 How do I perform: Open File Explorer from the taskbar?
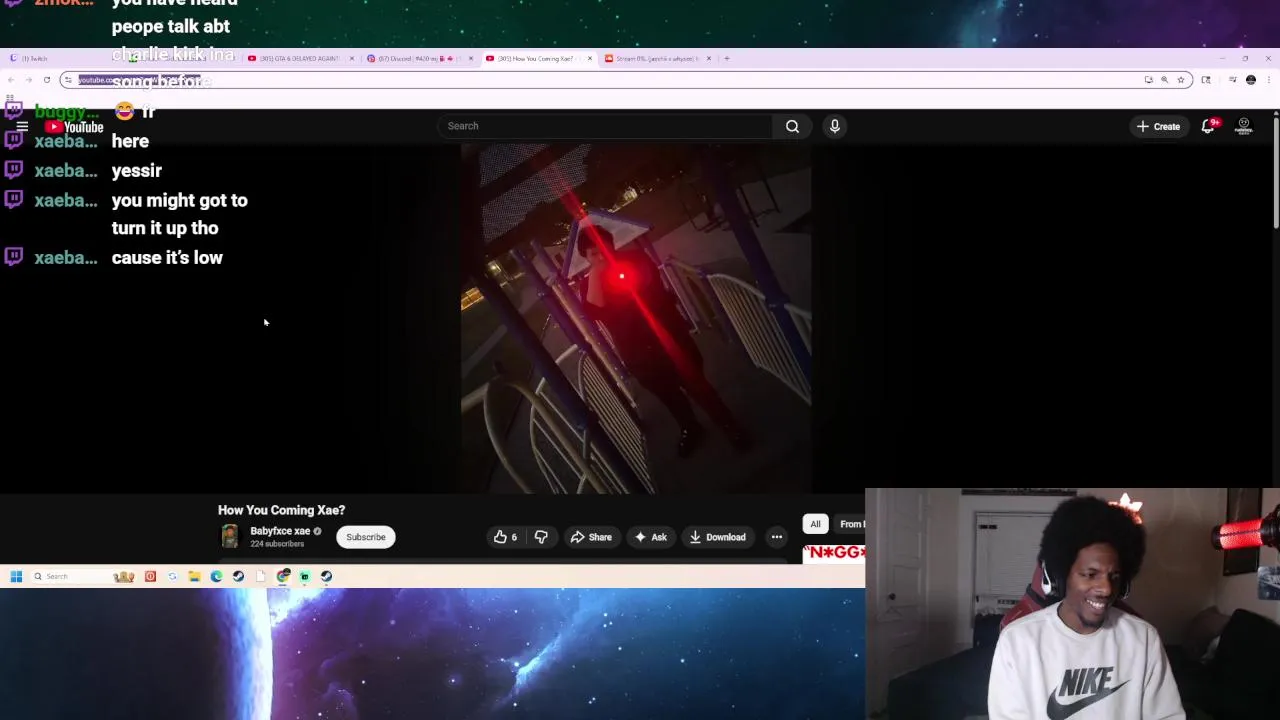point(194,576)
